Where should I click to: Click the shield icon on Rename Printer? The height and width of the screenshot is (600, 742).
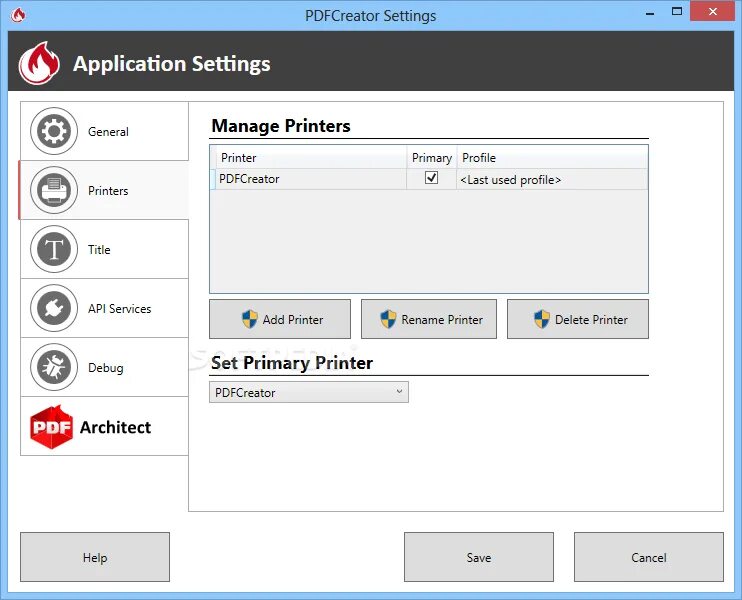388,319
